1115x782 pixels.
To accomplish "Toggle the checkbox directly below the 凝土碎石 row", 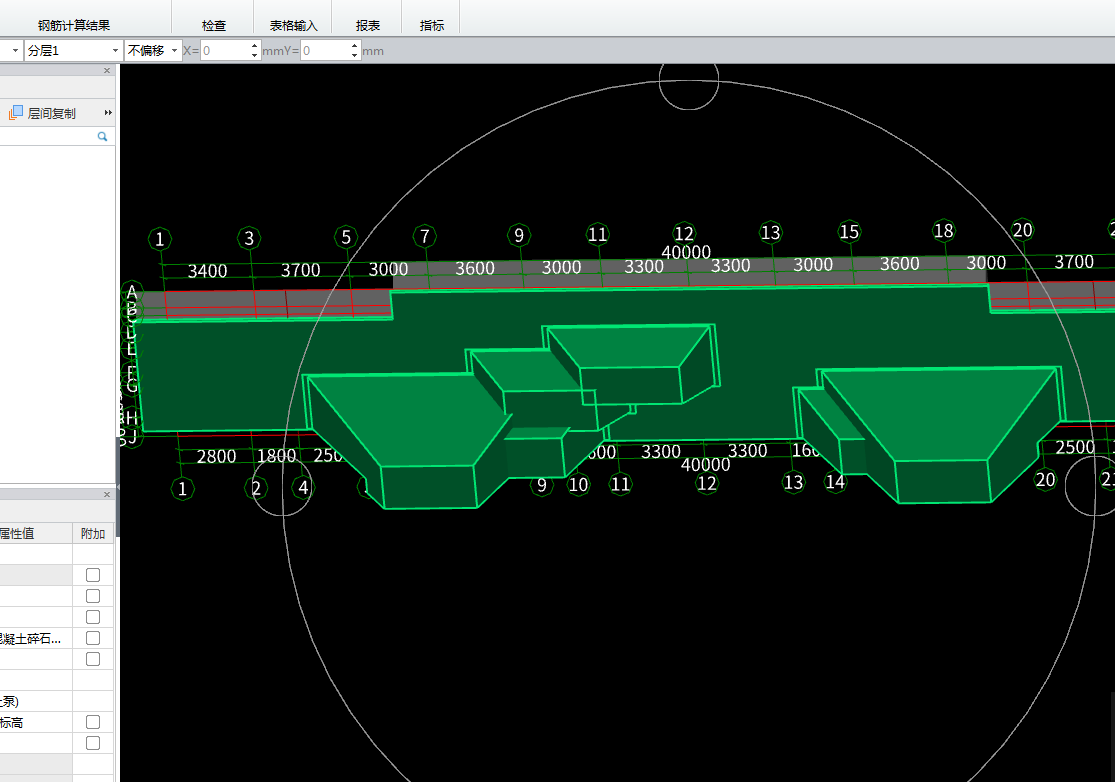I will [x=92, y=659].
